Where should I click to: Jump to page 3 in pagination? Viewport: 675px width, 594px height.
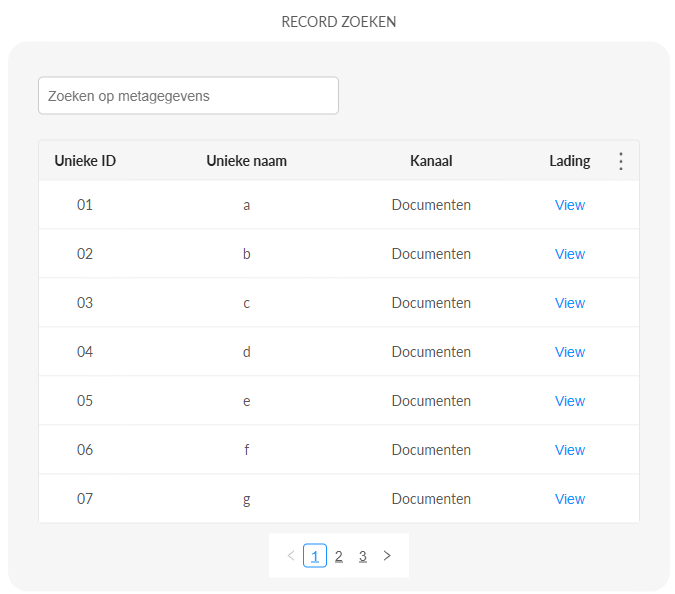point(363,556)
